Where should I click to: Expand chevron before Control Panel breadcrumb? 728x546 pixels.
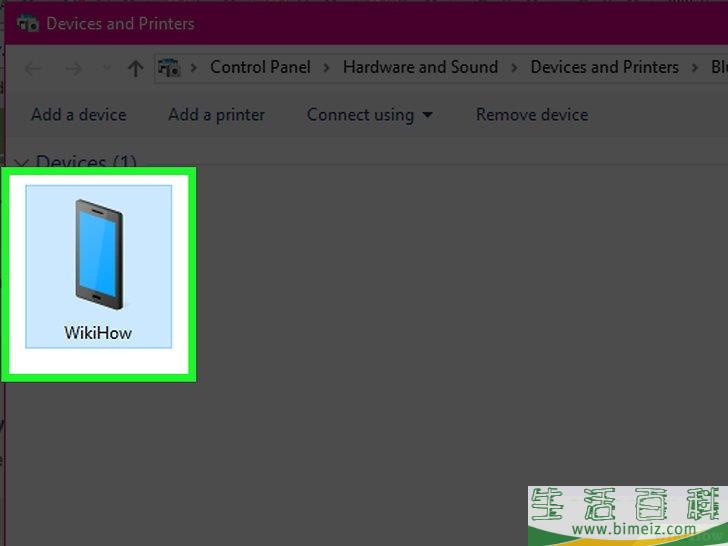(x=194, y=68)
